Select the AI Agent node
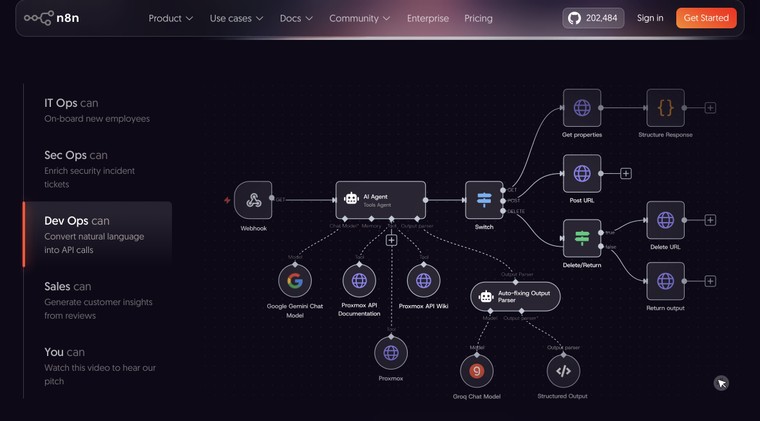Viewport: 760px width, 421px height. pyautogui.click(x=380, y=200)
